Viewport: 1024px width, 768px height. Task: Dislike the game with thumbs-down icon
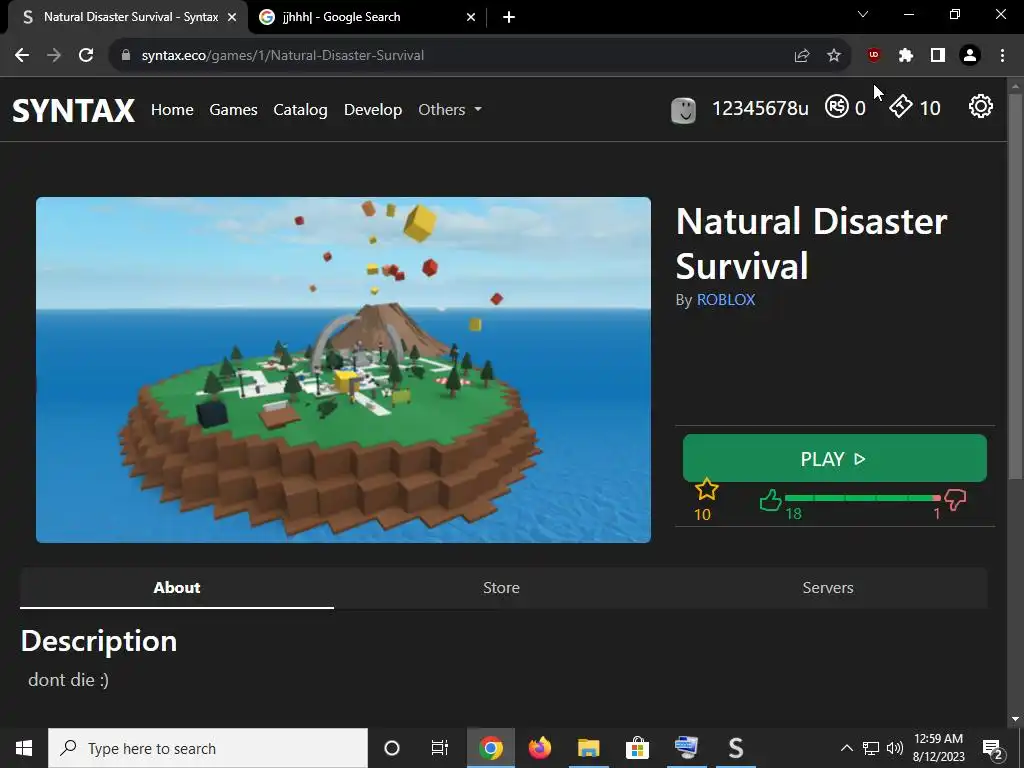(955, 500)
